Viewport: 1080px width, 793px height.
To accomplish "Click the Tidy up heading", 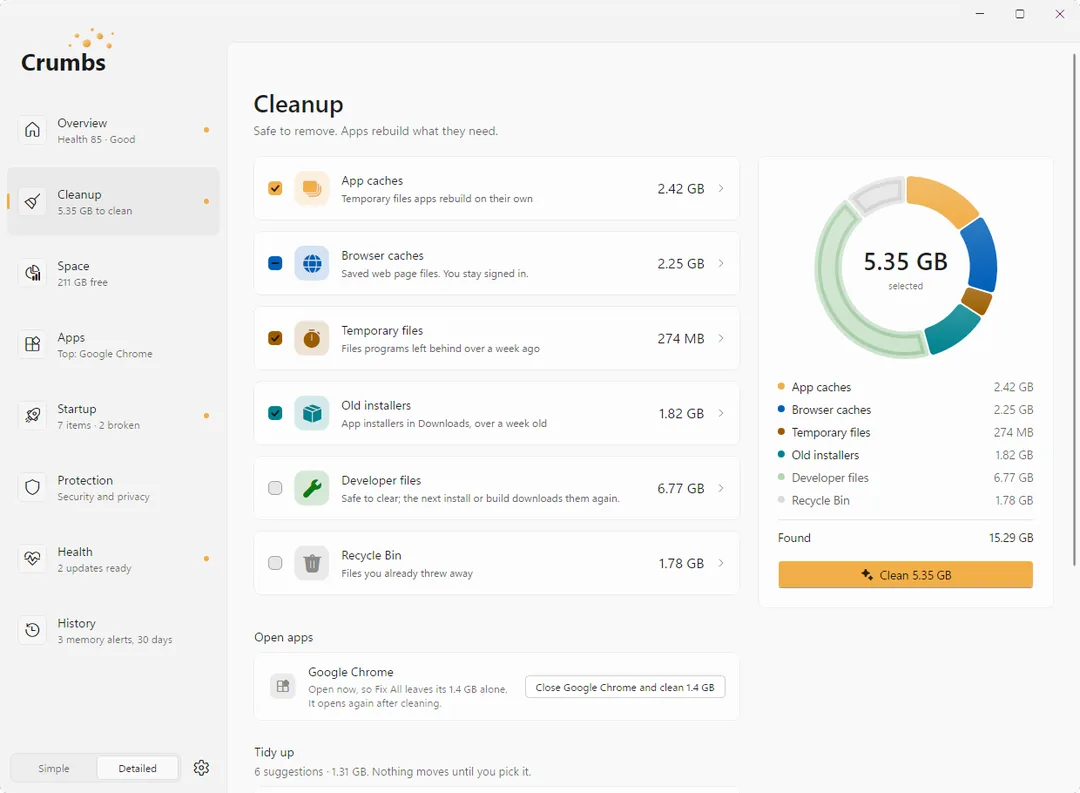I will (x=274, y=752).
